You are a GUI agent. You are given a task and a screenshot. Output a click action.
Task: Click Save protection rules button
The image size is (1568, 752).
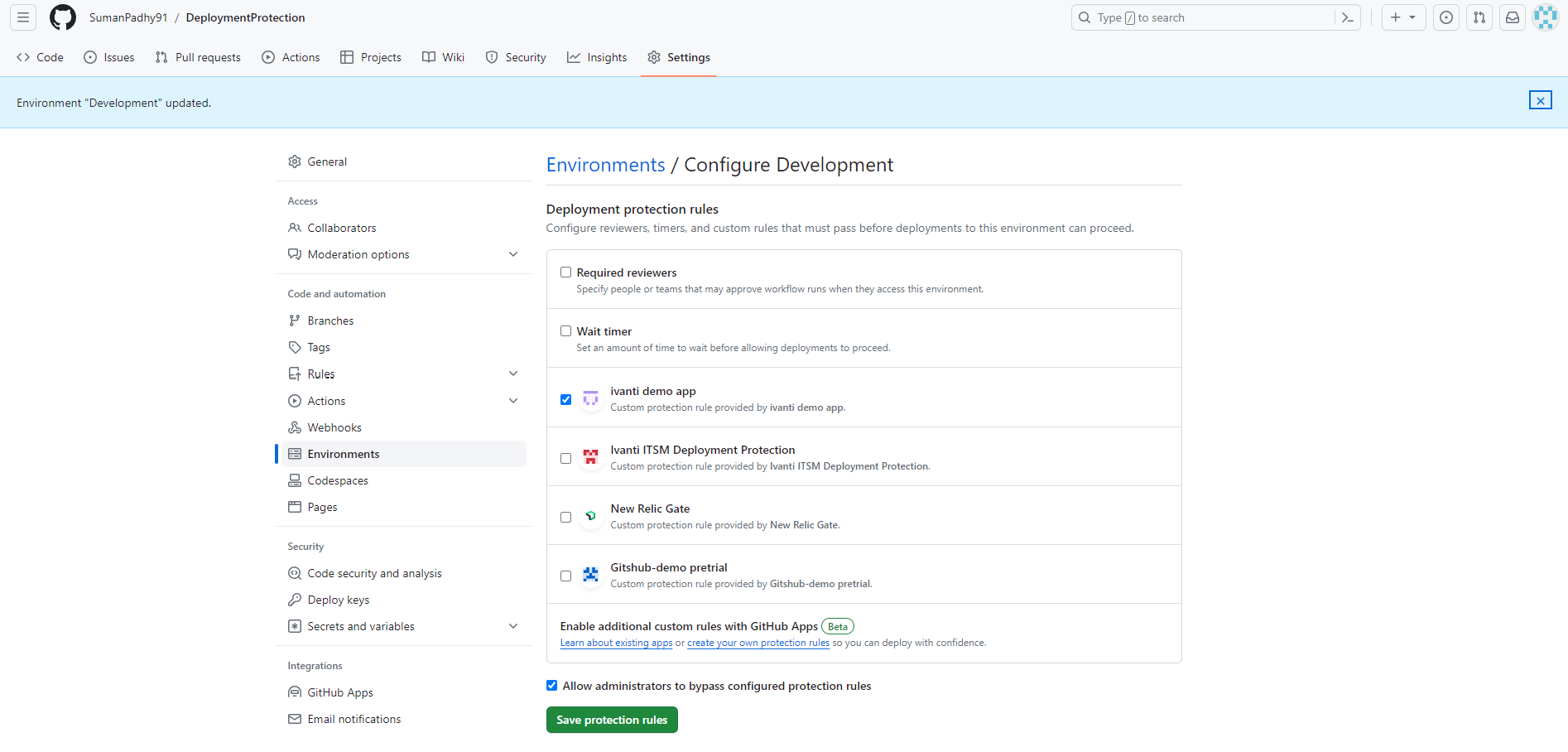click(x=612, y=720)
